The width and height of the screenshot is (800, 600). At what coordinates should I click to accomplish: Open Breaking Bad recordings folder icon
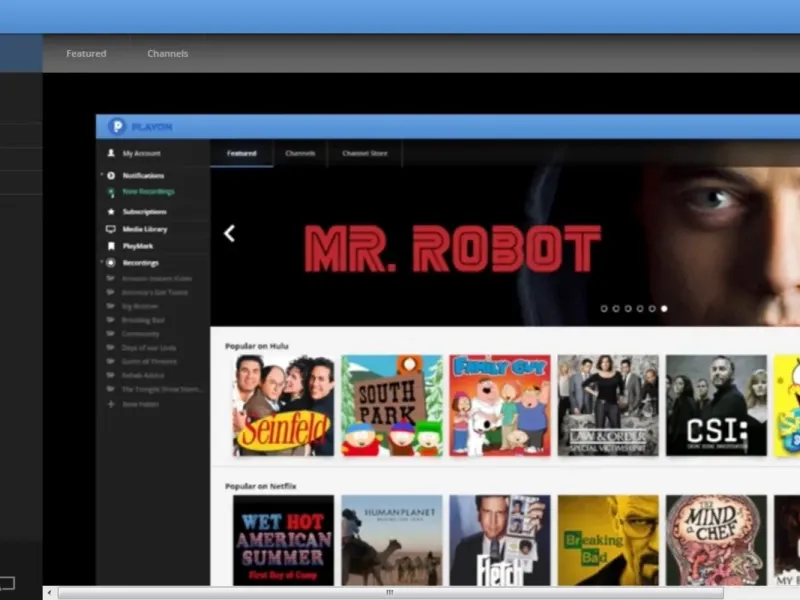point(110,320)
